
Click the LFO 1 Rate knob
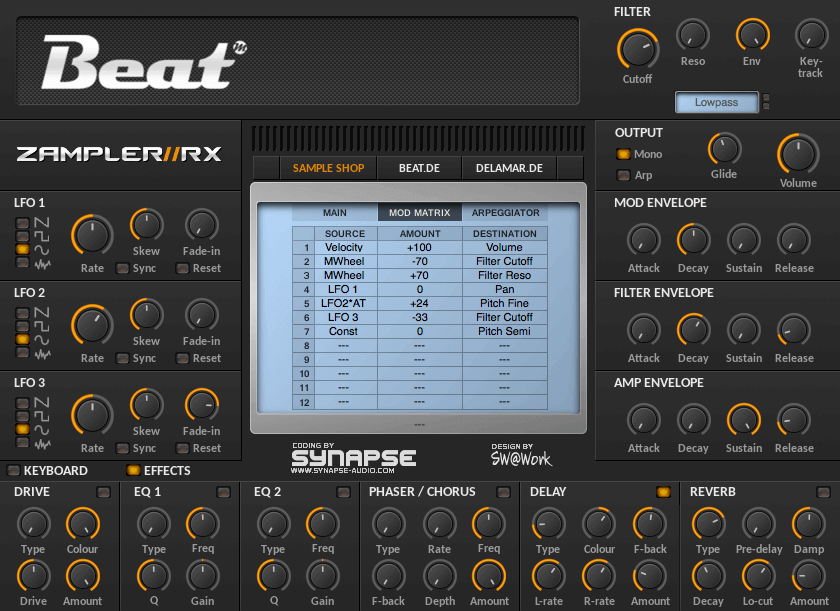coord(92,235)
